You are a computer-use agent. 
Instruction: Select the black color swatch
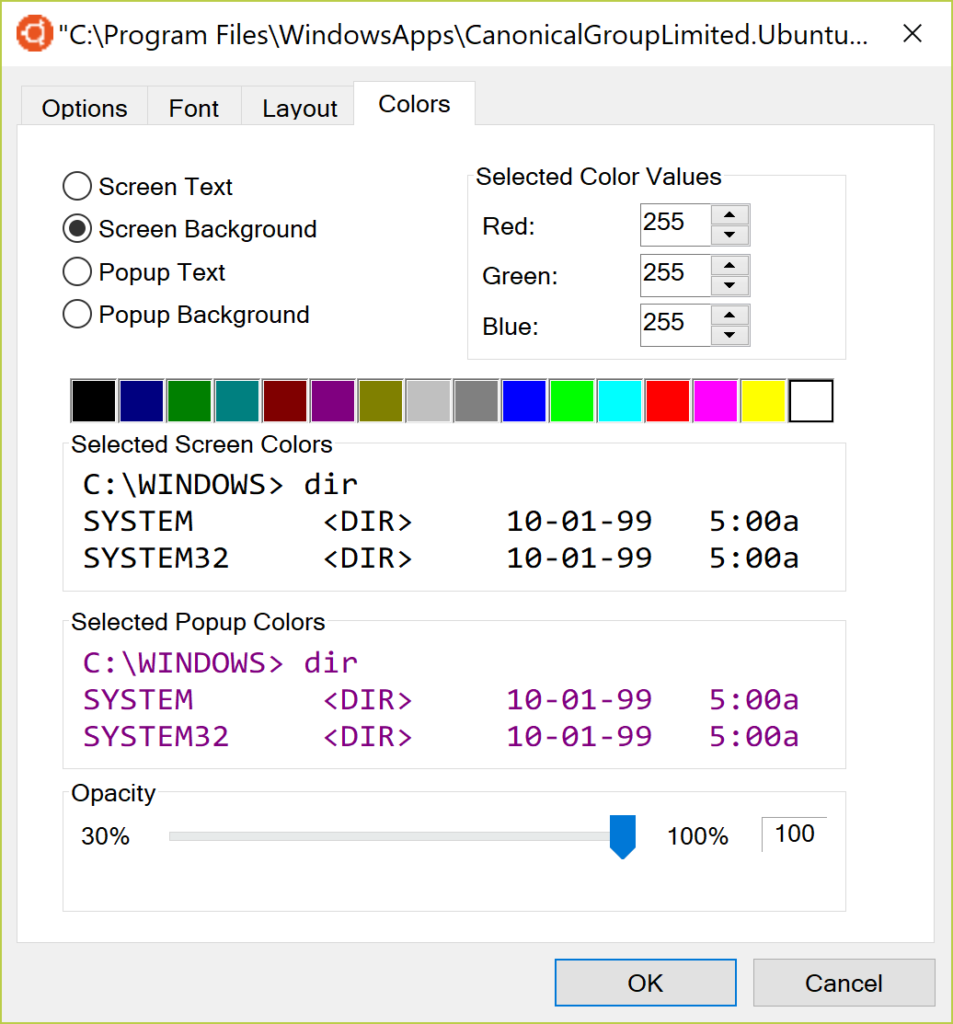pyautogui.click(x=93, y=399)
